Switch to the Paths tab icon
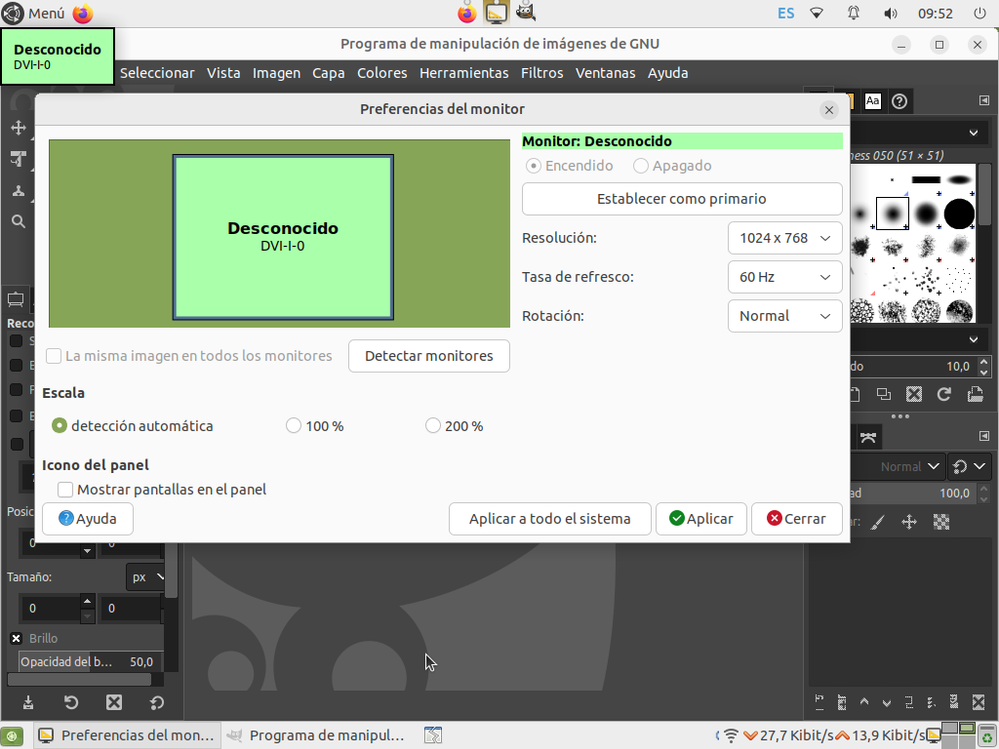999x749 pixels. point(868,437)
